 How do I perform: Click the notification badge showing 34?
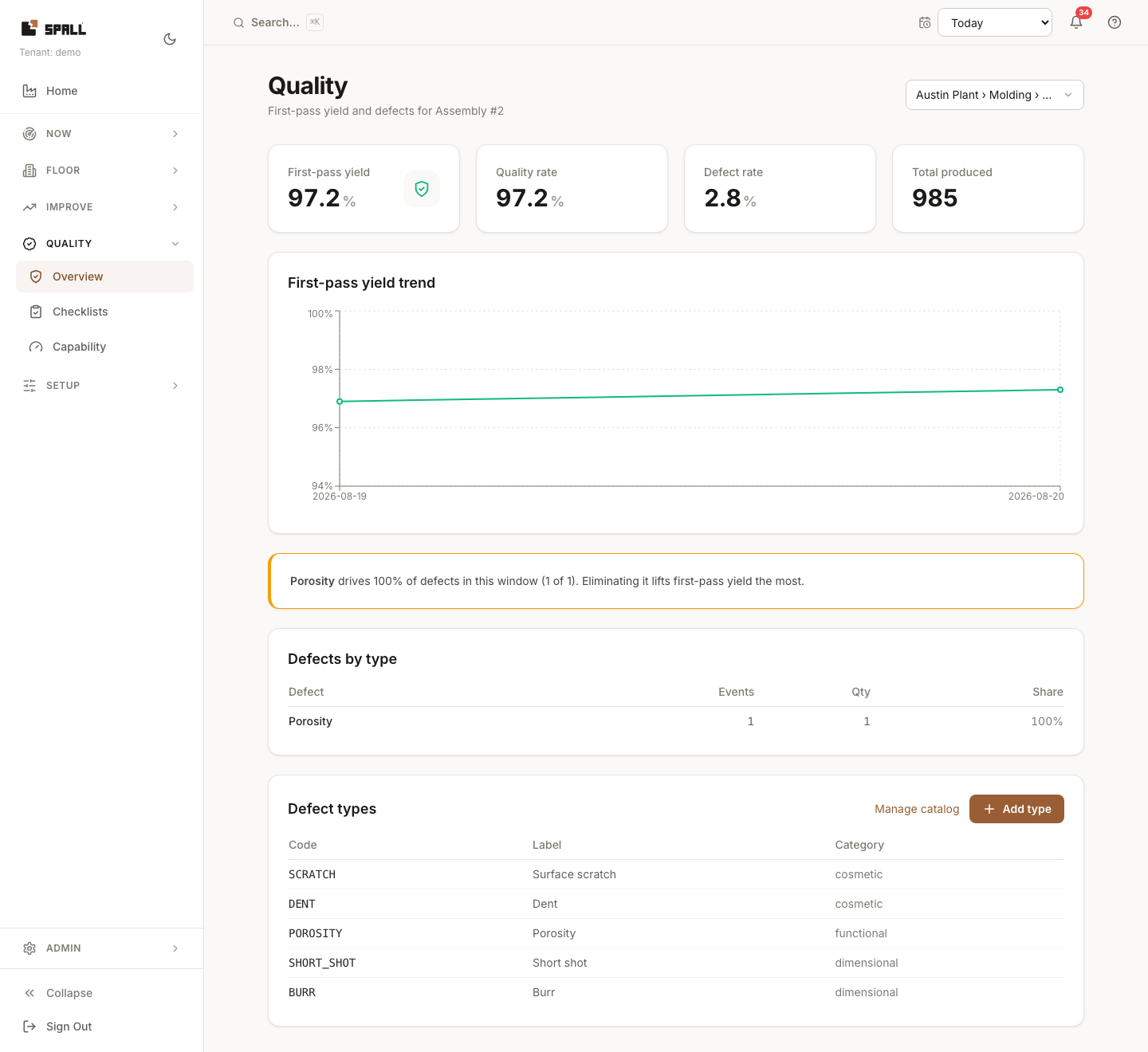pyautogui.click(x=1083, y=13)
